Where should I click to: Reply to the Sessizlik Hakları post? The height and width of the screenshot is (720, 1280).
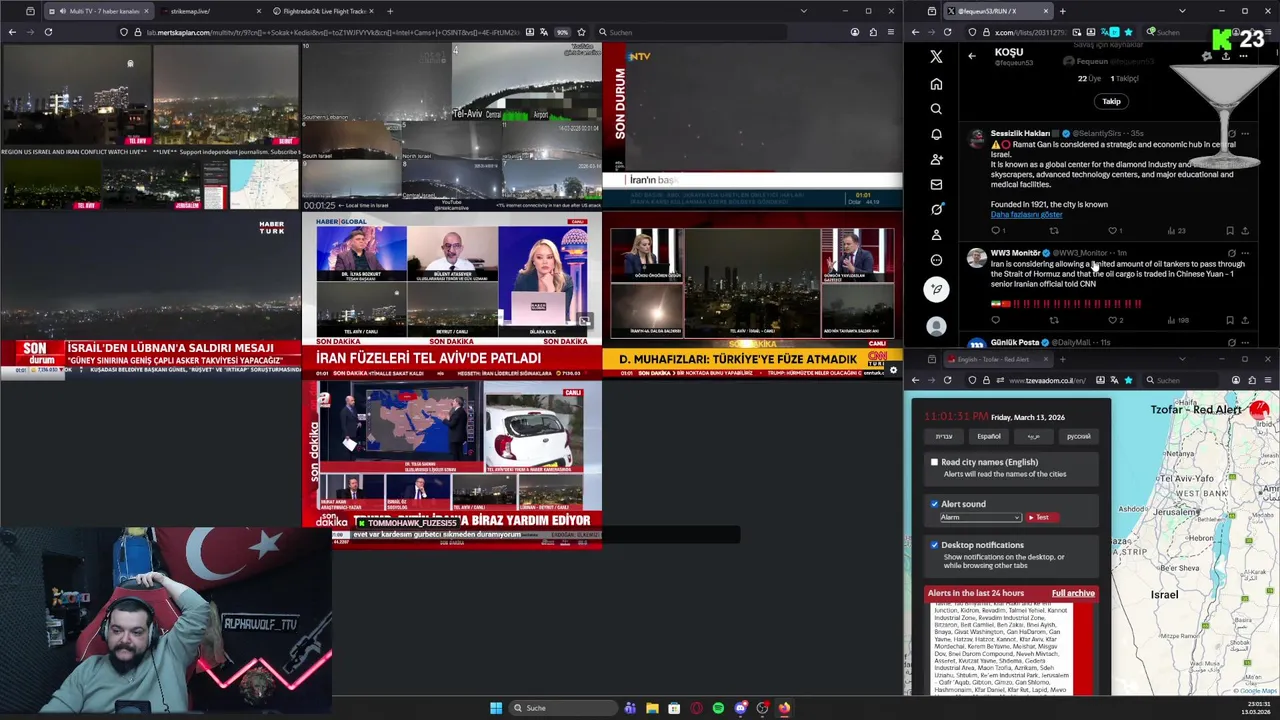[995, 231]
